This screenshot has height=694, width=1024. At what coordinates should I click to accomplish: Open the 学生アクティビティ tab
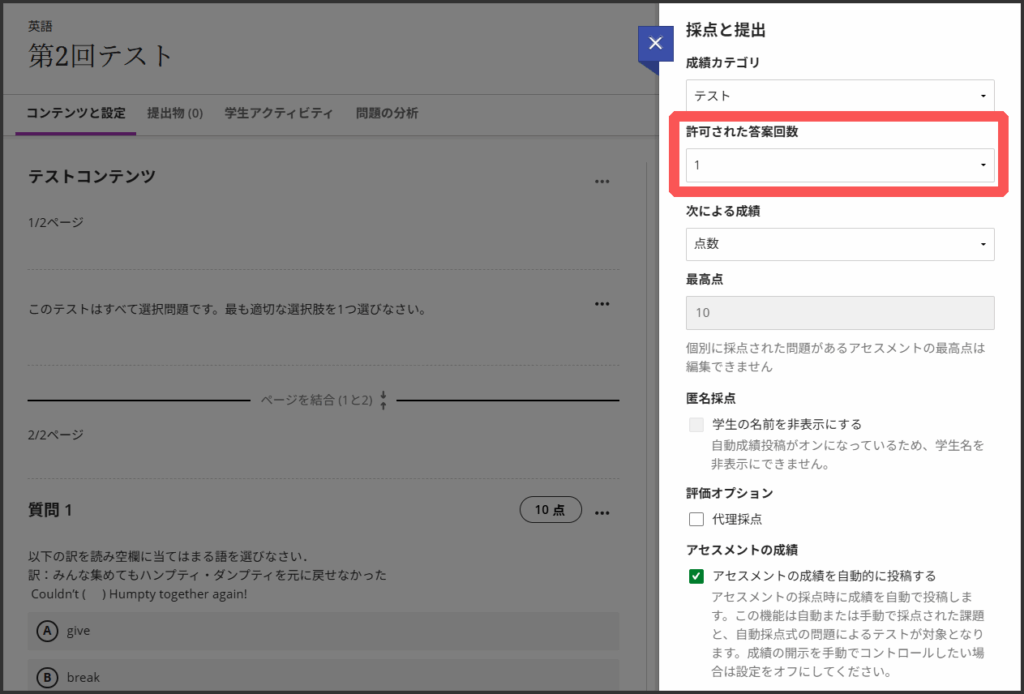(279, 113)
